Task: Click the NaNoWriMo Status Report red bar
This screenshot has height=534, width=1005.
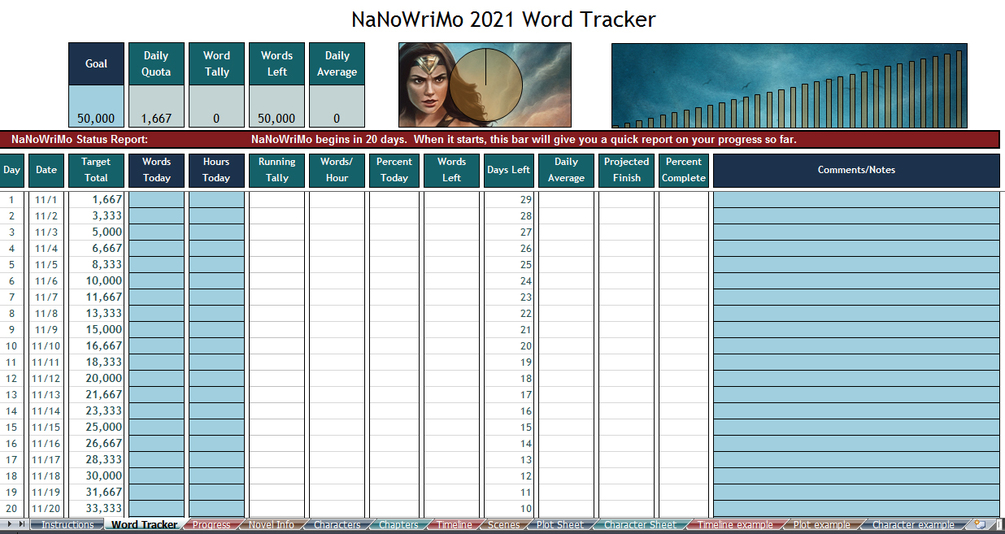Action: pyautogui.click(x=500, y=140)
